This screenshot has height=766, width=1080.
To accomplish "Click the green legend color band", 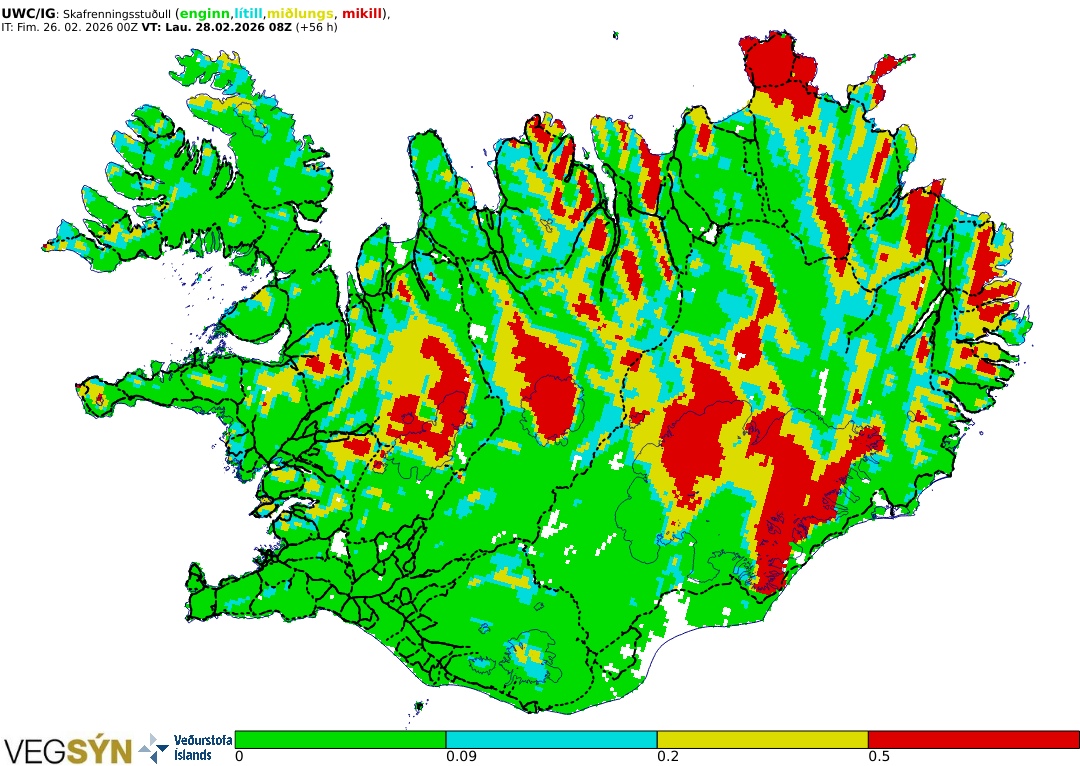I will click(x=340, y=740).
